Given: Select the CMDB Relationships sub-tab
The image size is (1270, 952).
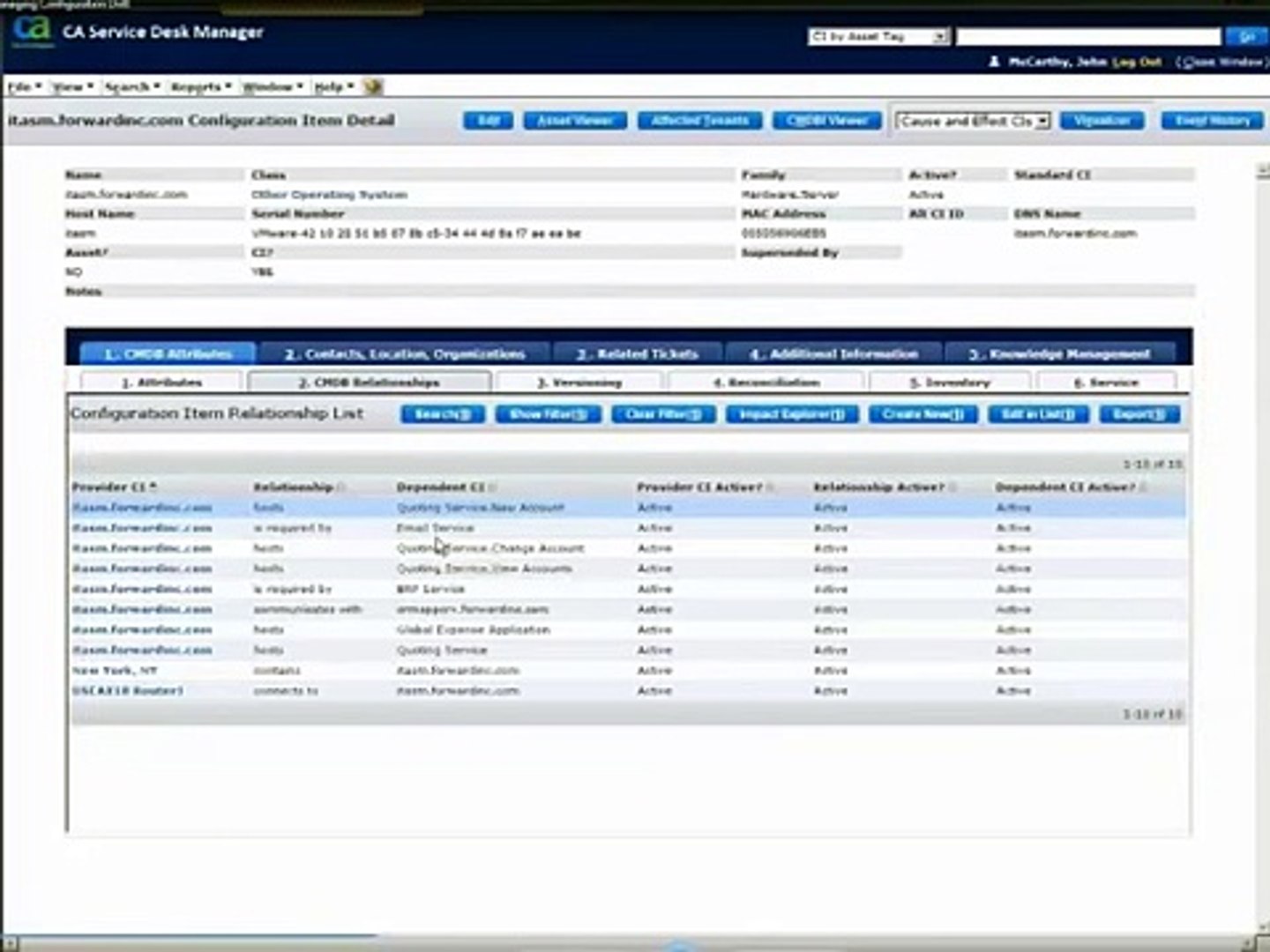Looking at the screenshot, I should coord(369,383).
